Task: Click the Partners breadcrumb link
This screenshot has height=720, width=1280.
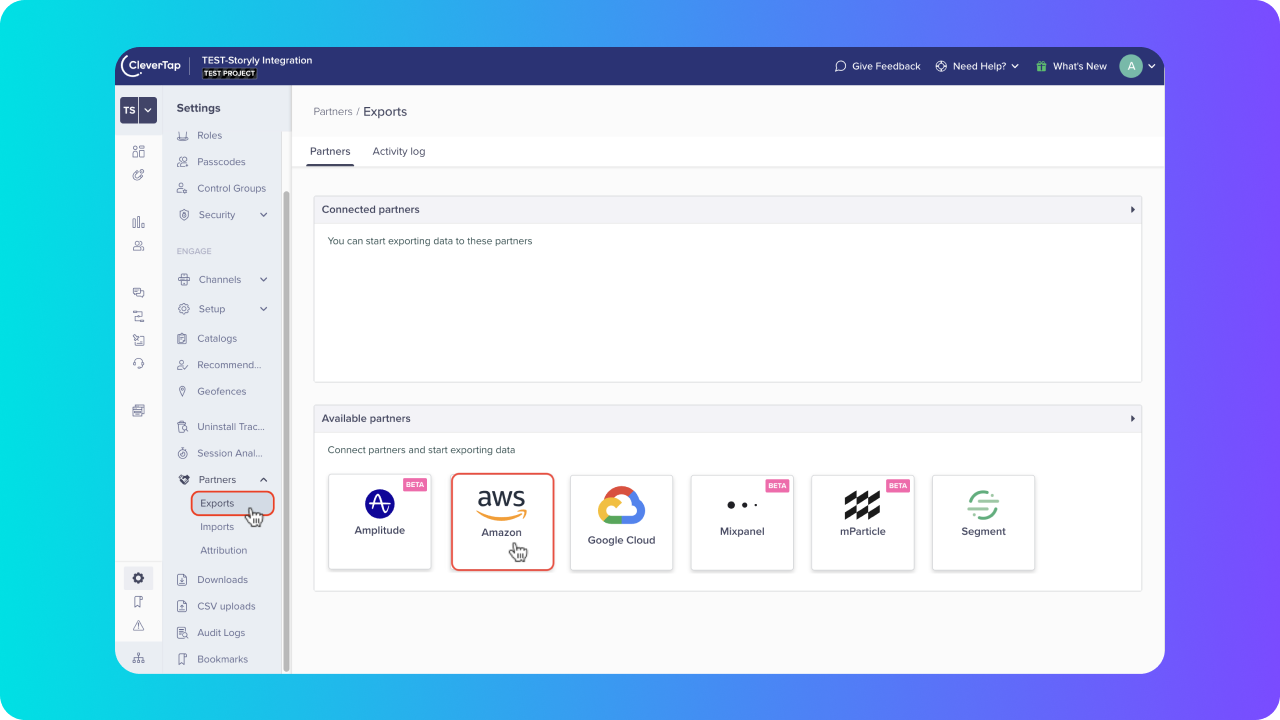Action: (333, 112)
